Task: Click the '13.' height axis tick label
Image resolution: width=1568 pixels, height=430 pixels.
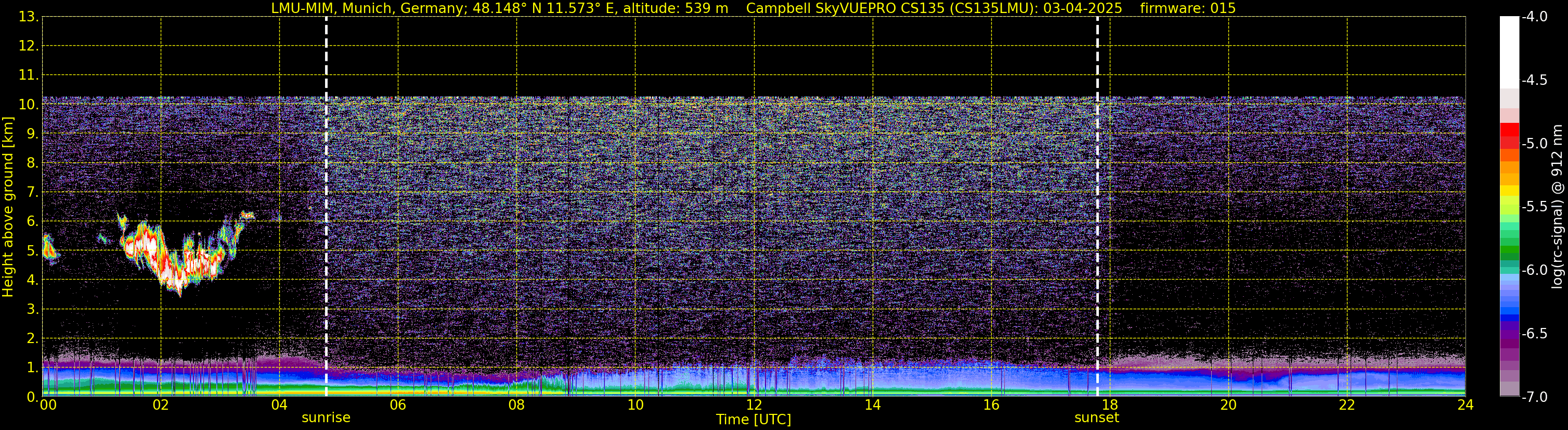Action: [x=29, y=17]
